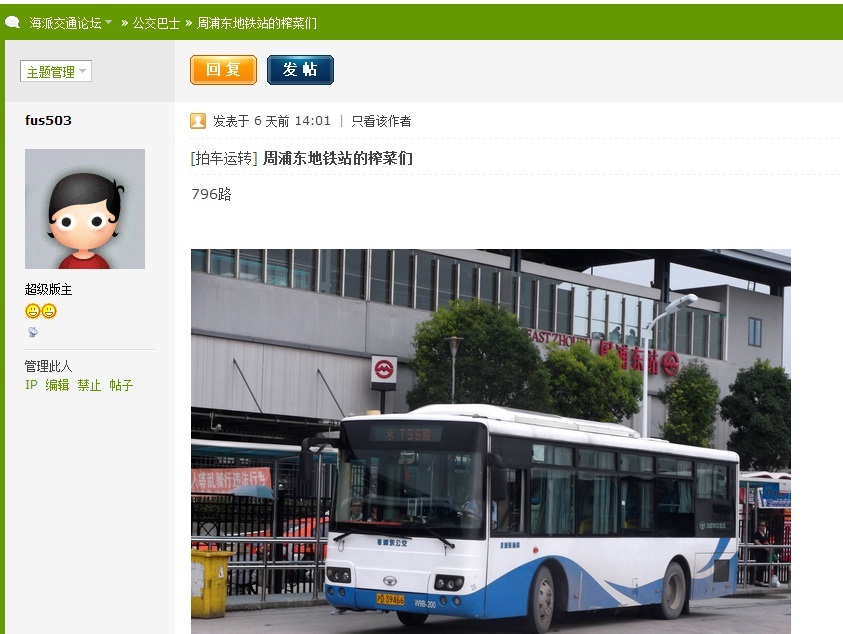Click 编辑 under 管理此人

pos(57,384)
